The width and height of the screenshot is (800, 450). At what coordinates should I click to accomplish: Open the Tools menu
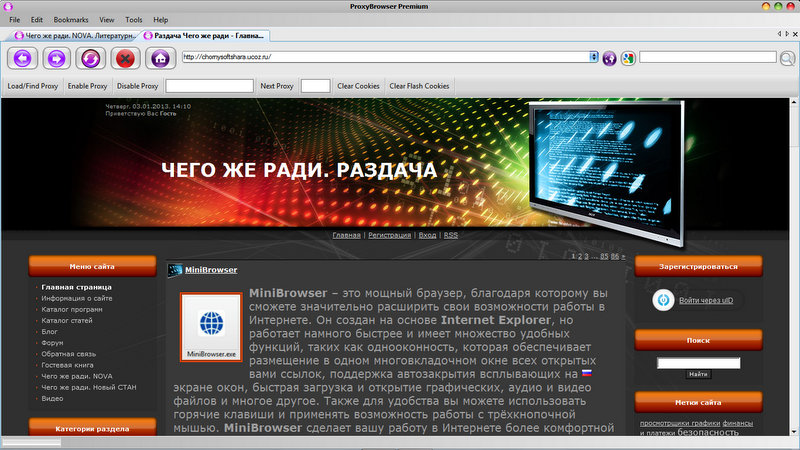click(134, 20)
